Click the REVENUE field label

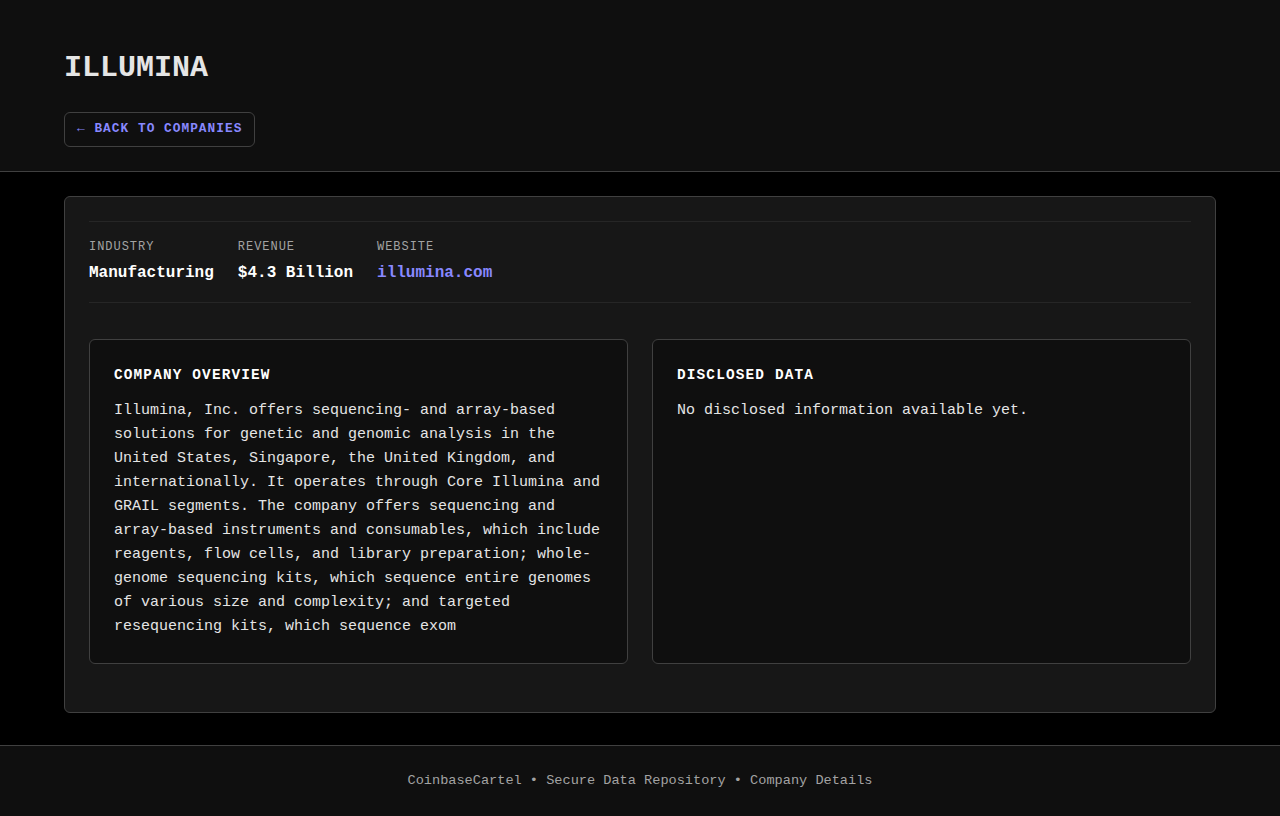(266, 246)
